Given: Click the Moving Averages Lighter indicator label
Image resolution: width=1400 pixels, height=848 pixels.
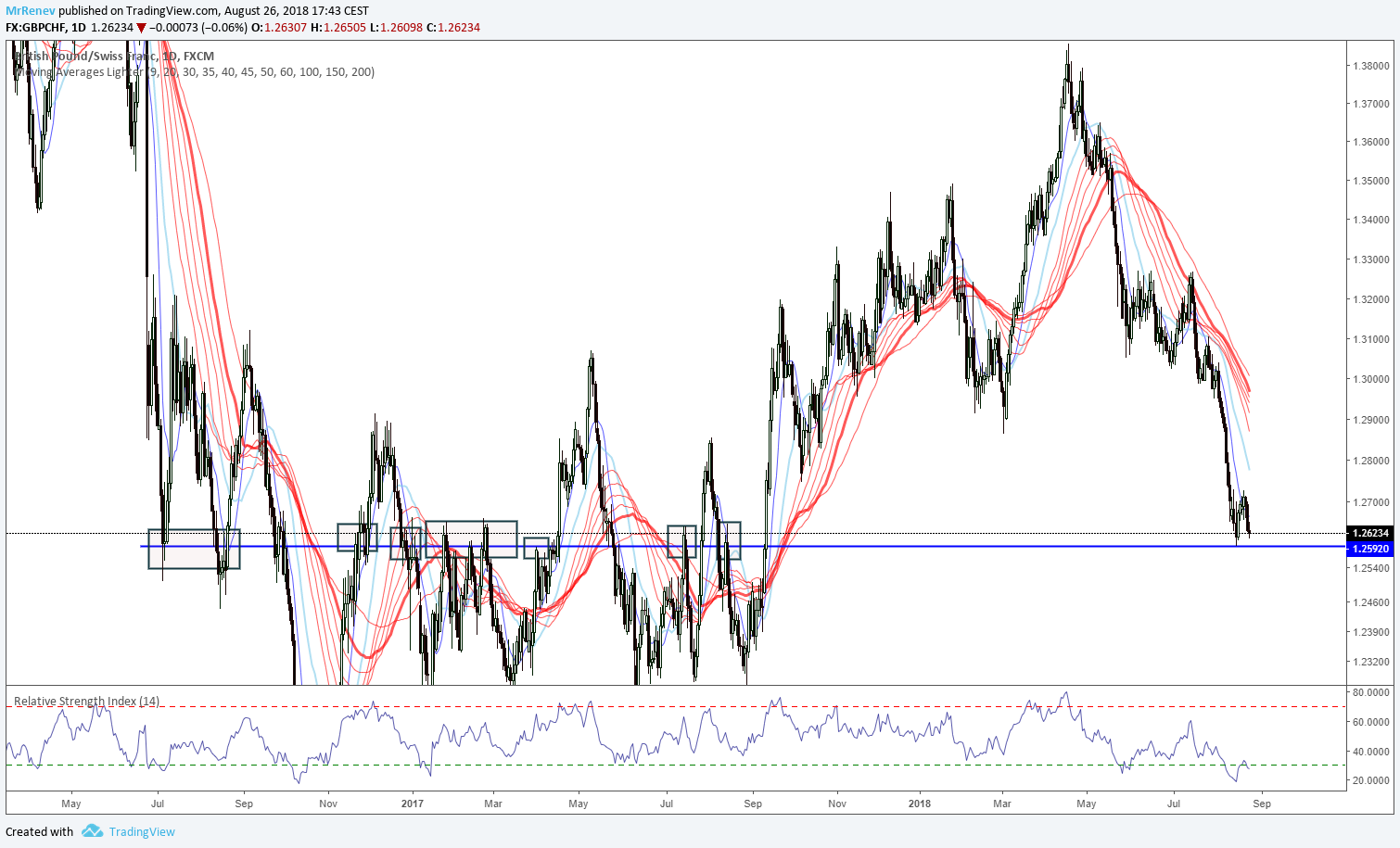Looking at the screenshot, I should coord(195,71).
